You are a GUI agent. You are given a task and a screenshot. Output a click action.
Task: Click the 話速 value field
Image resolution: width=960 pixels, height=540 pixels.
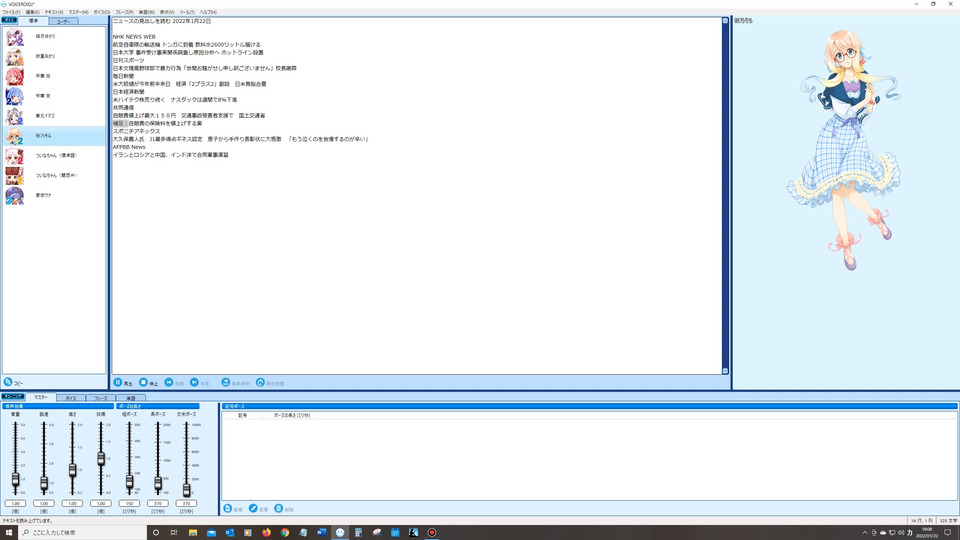pyautogui.click(x=44, y=503)
